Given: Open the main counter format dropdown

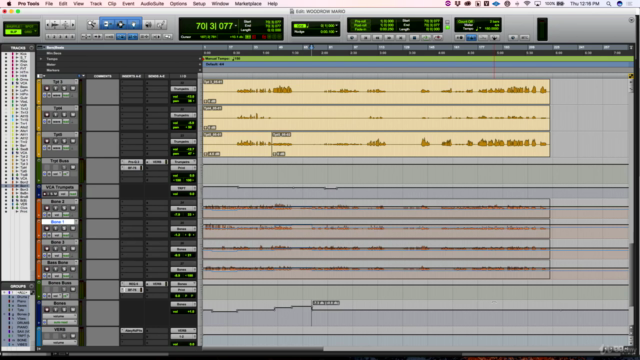Looking at the screenshot, I should (x=236, y=26).
